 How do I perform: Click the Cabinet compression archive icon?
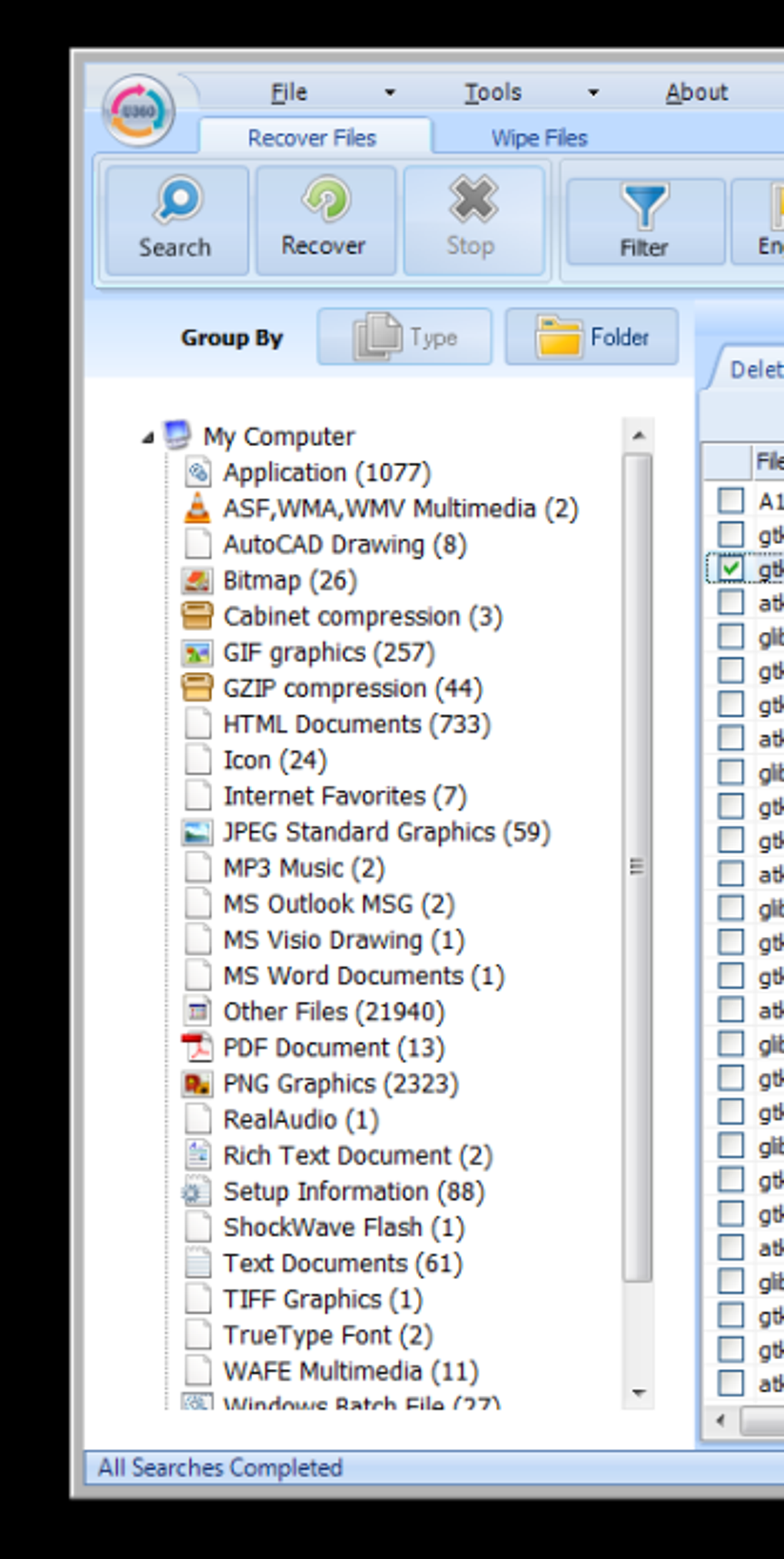click(x=197, y=616)
